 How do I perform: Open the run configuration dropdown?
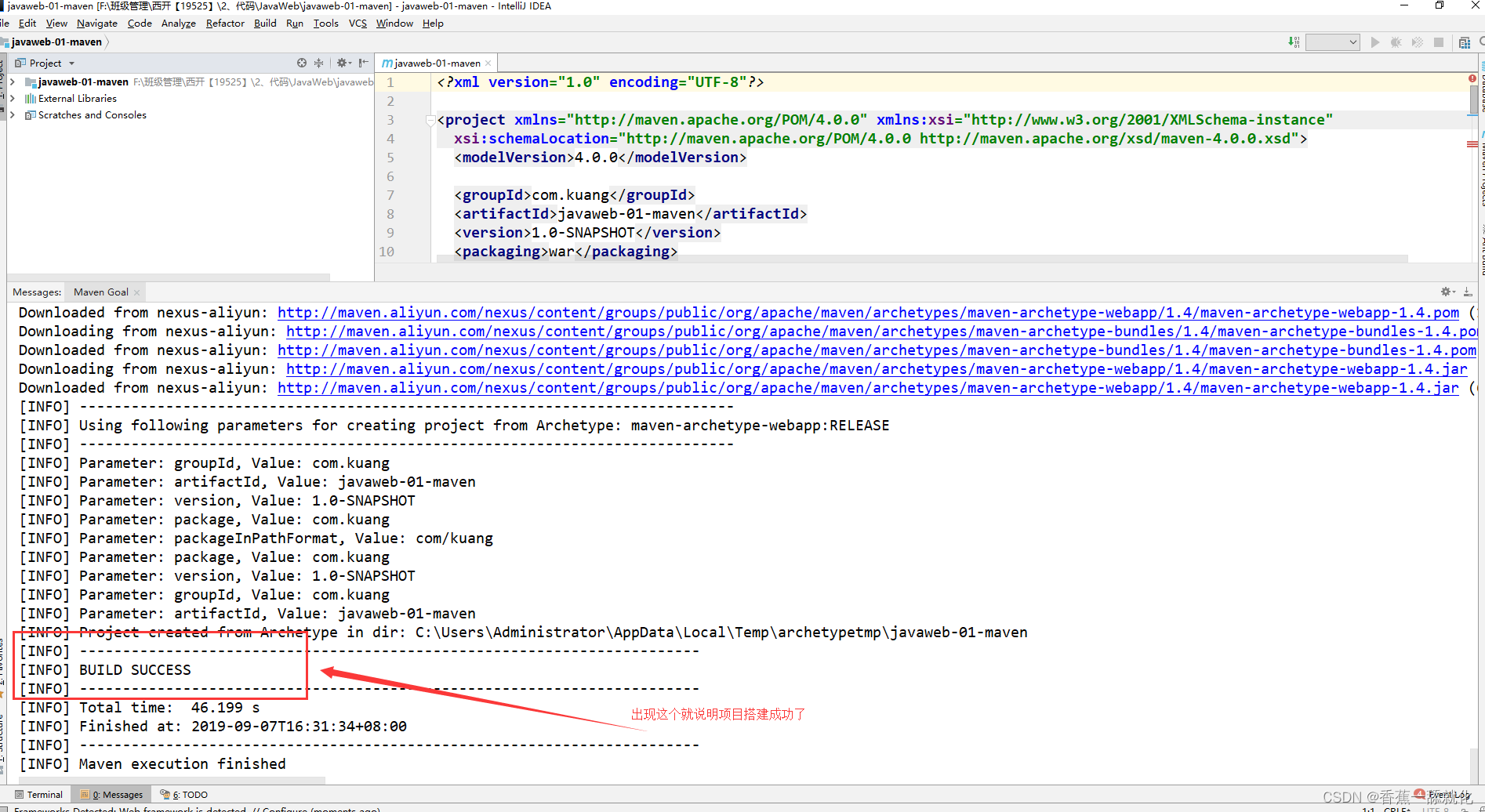pos(1332,42)
